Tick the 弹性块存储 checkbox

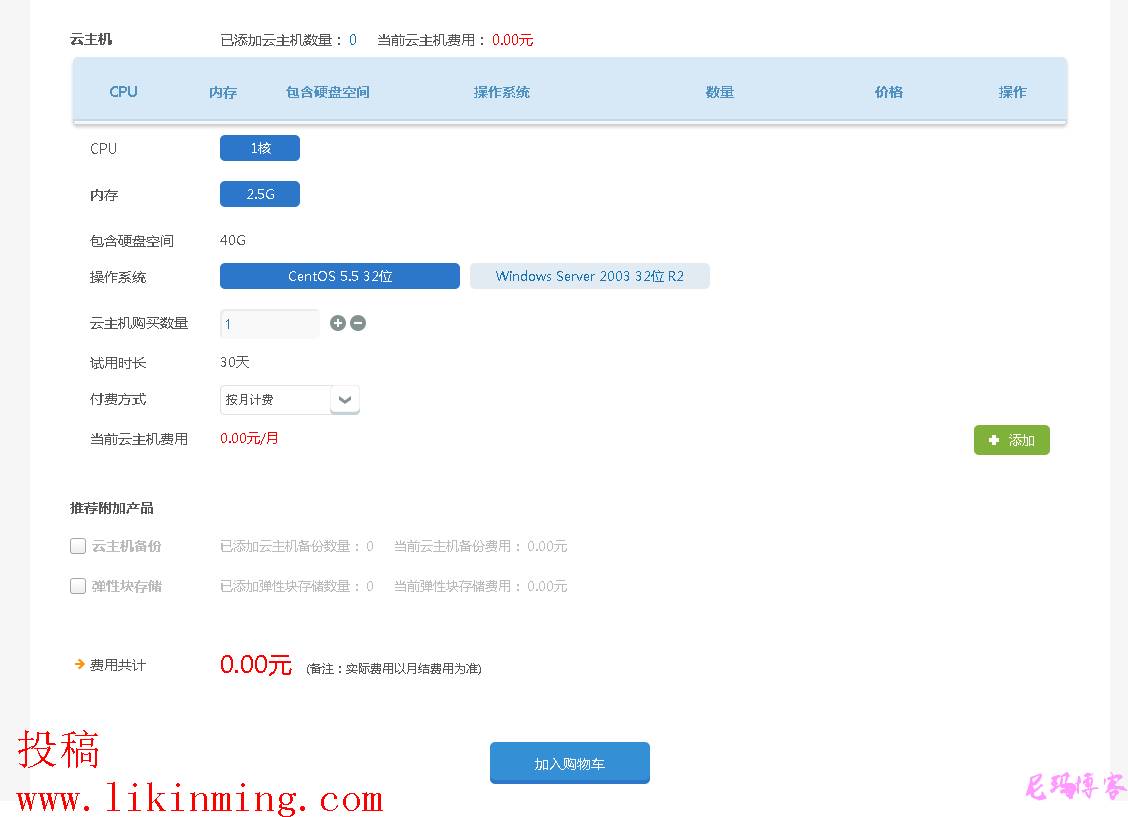tap(78, 586)
